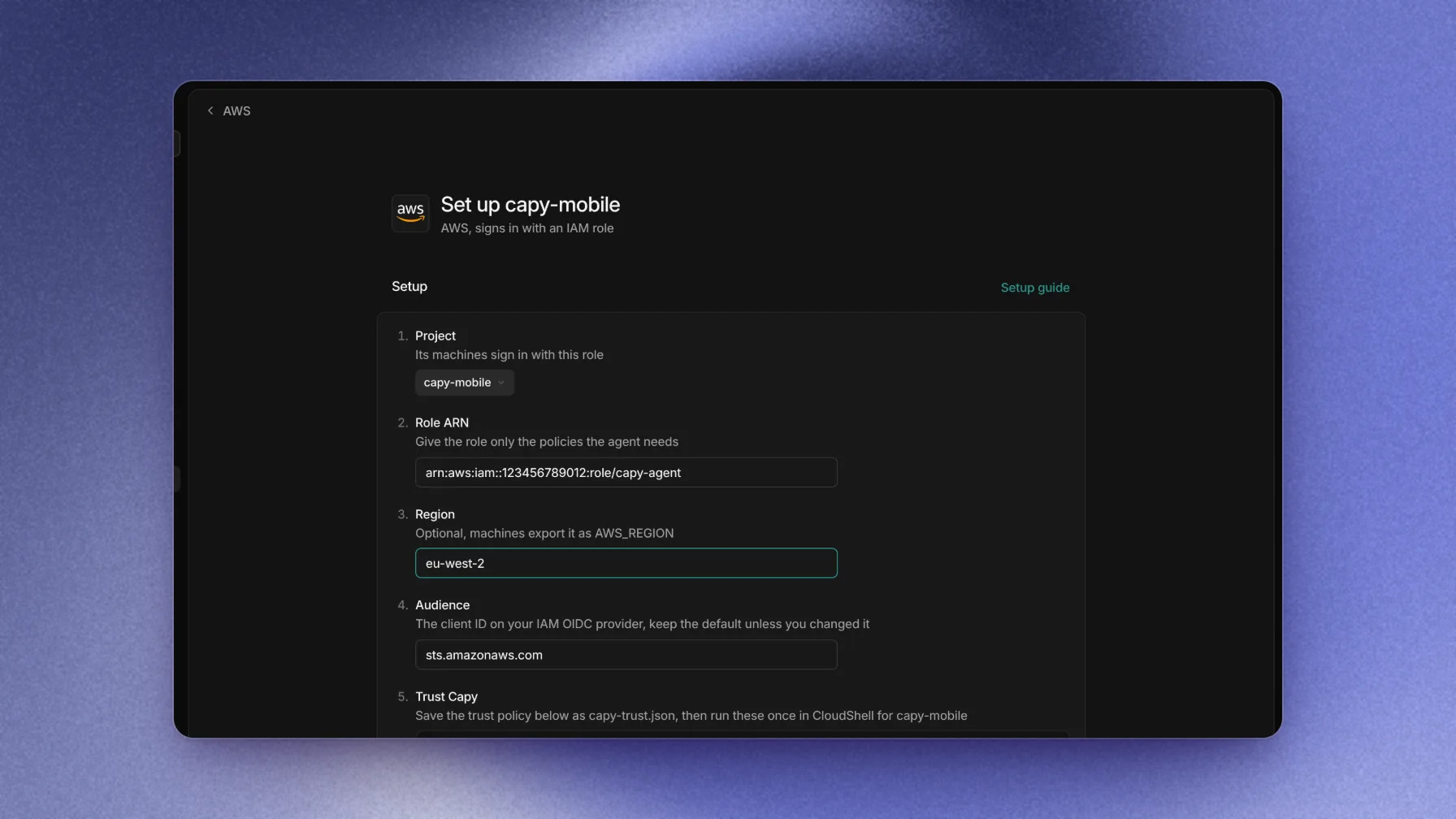Click the 'Set up capy-mobile' heading
1456x819 pixels.
click(531, 205)
